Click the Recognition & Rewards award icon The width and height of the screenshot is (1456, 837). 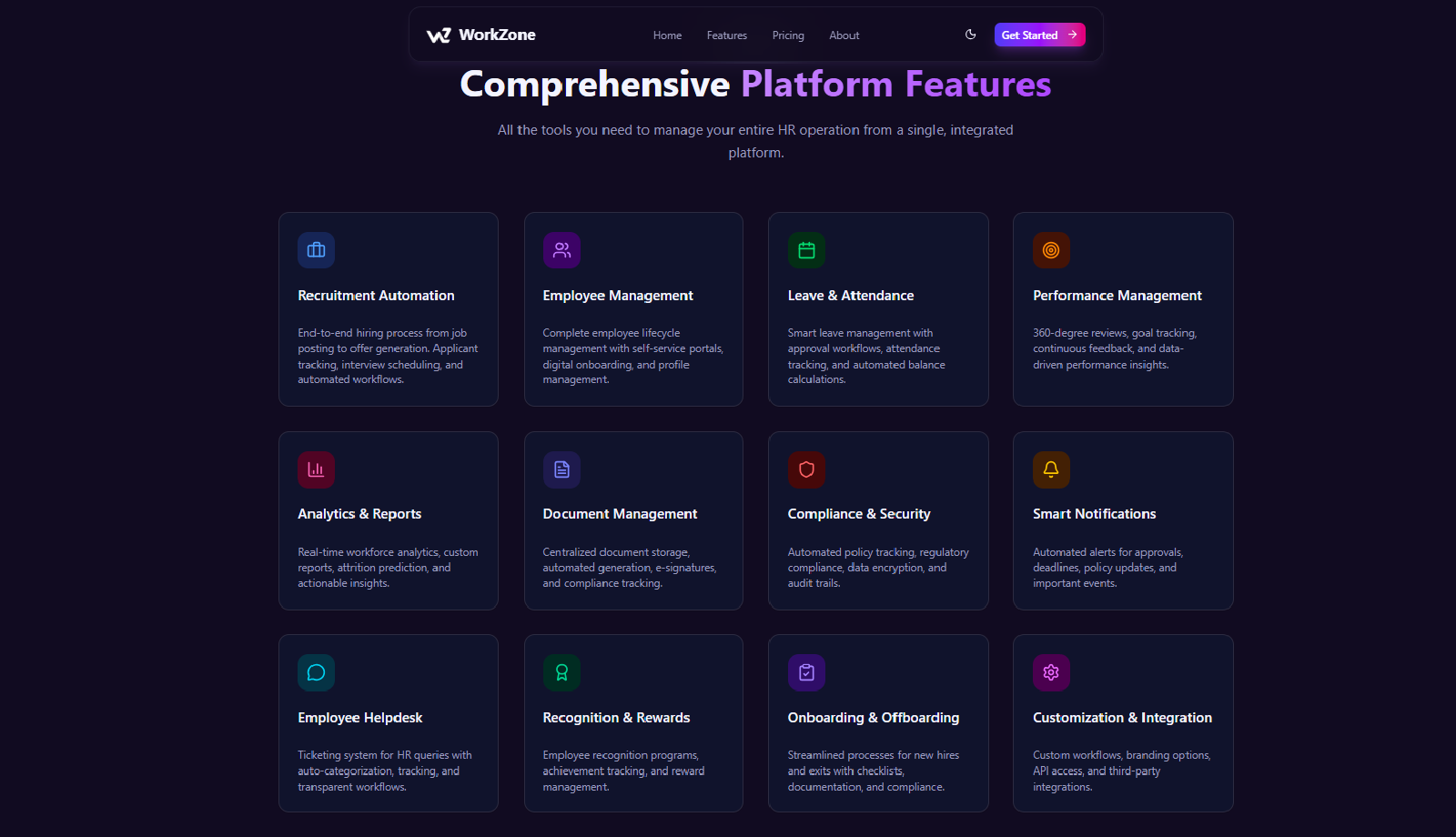click(x=561, y=672)
